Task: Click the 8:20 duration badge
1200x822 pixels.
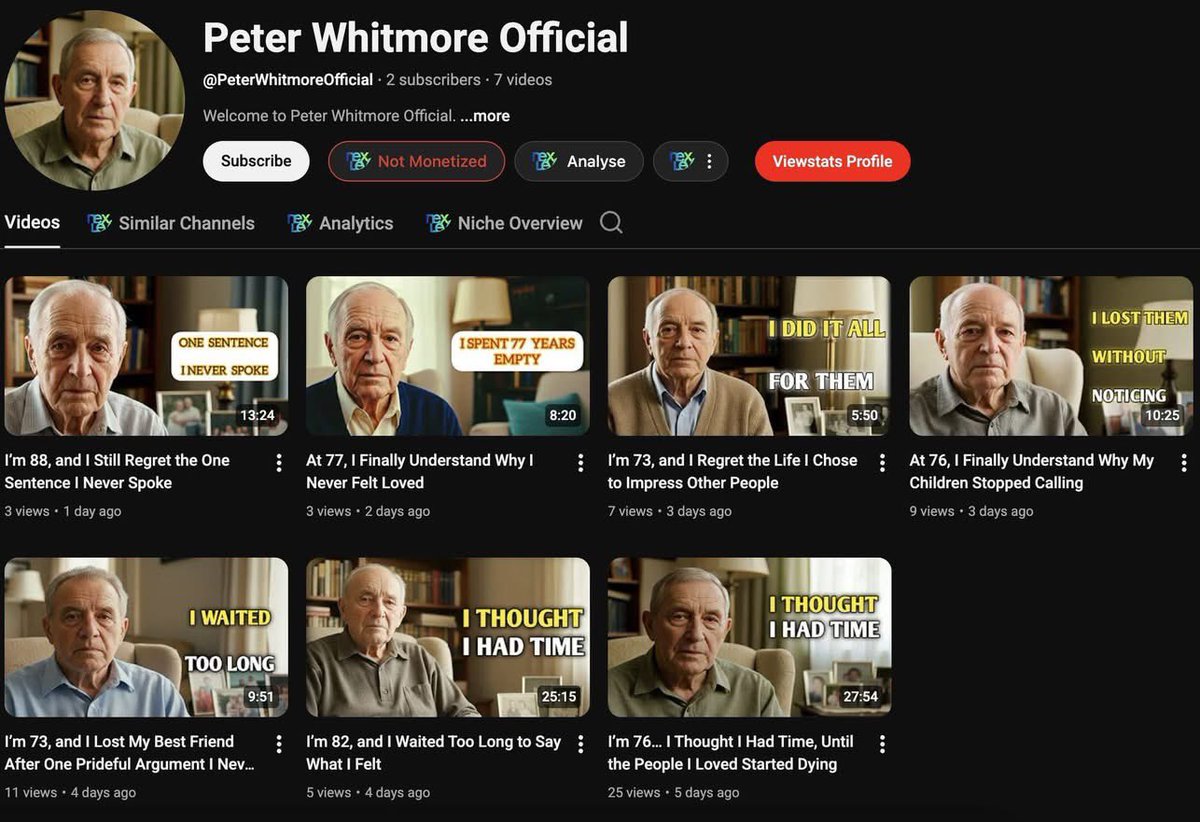Action: (563, 416)
